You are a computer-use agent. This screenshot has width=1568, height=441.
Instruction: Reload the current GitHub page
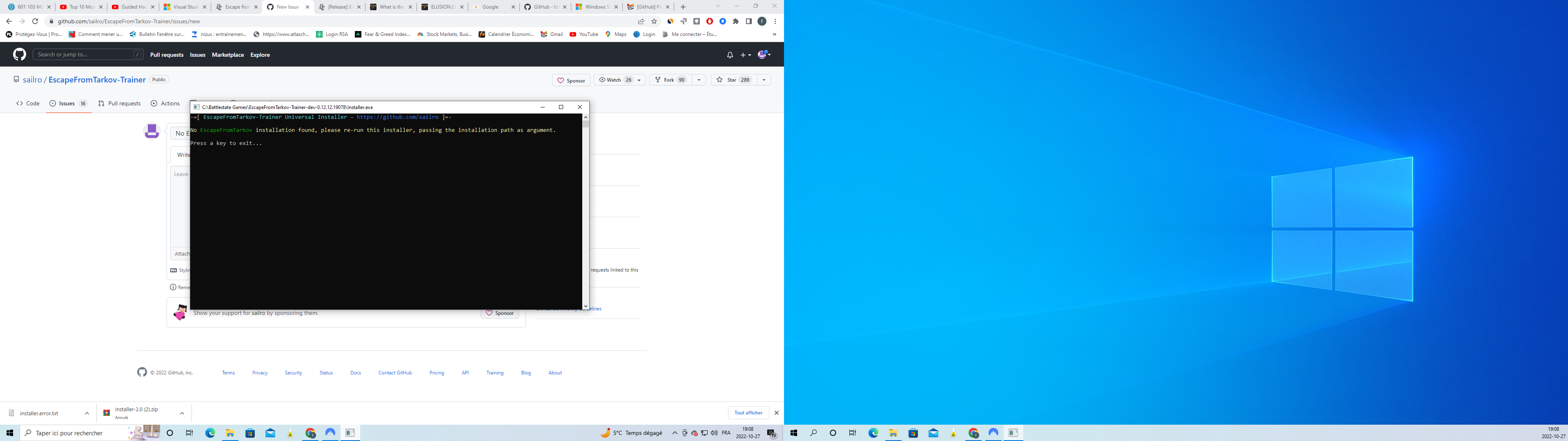(x=35, y=21)
